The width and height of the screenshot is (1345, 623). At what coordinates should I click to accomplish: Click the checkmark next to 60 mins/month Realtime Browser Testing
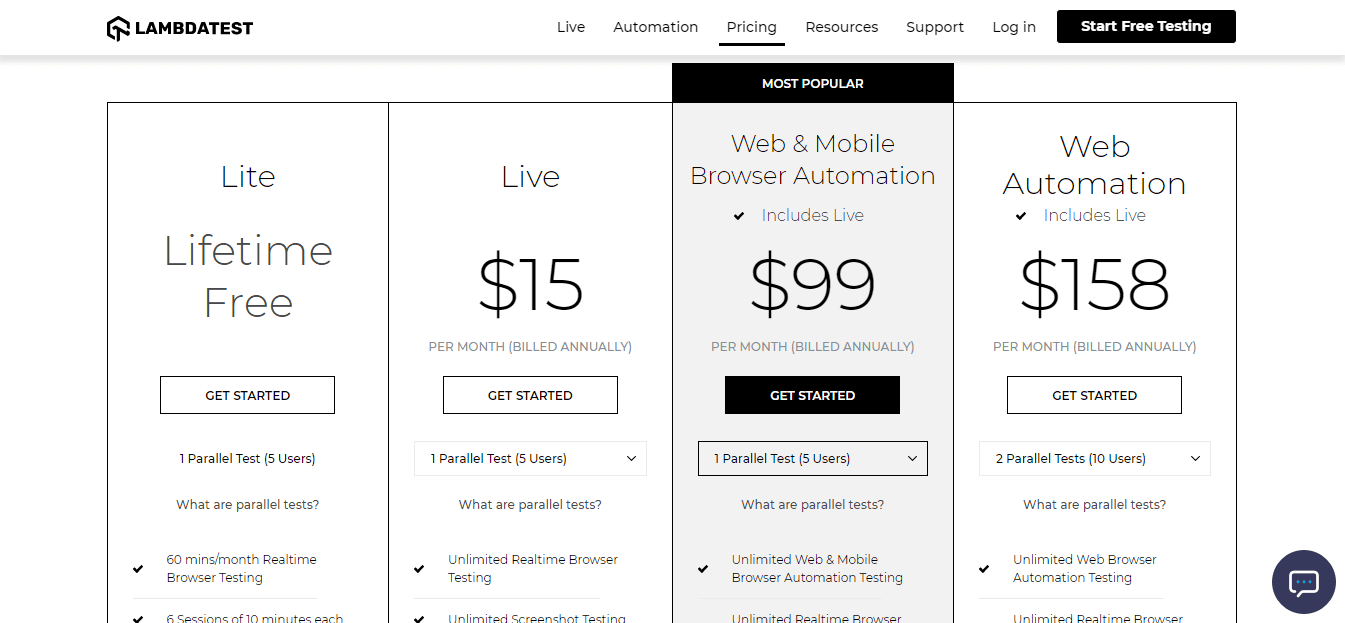137,569
